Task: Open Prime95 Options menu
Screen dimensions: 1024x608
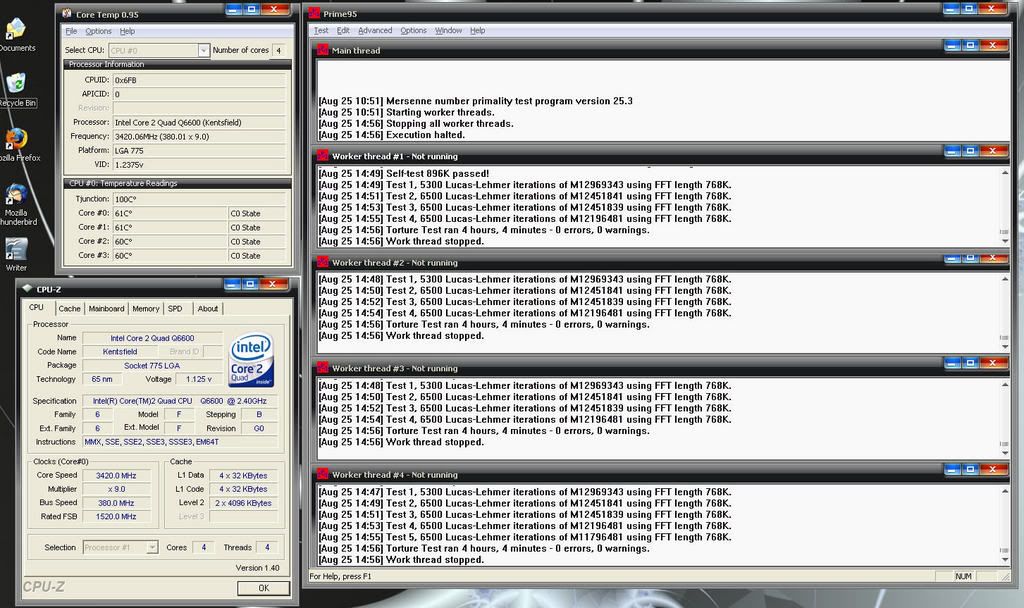Action: pyautogui.click(x=413, y=31)
